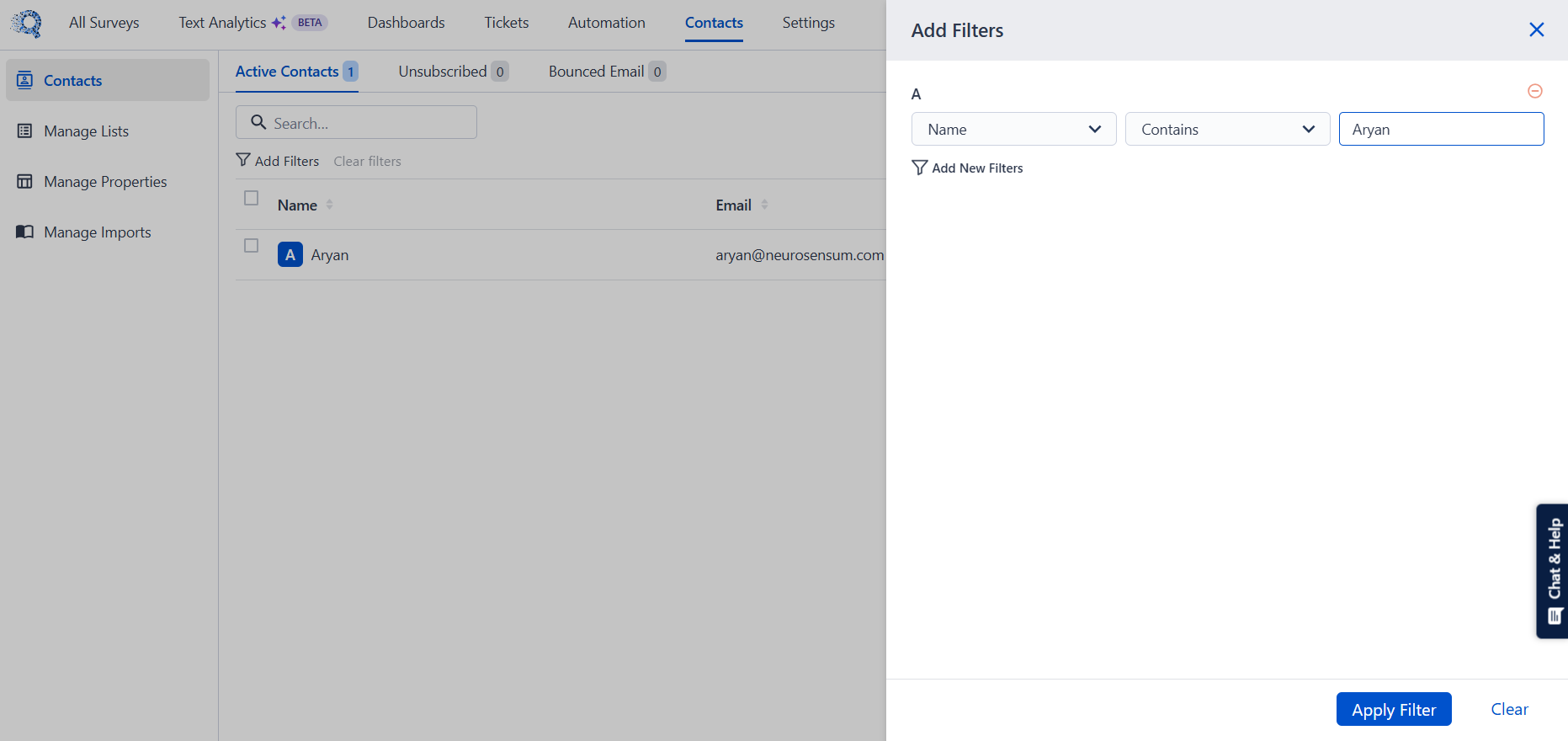Click the Add New Filters funnel option
This screenshot has height=741, width=1568.
(968, 168)
